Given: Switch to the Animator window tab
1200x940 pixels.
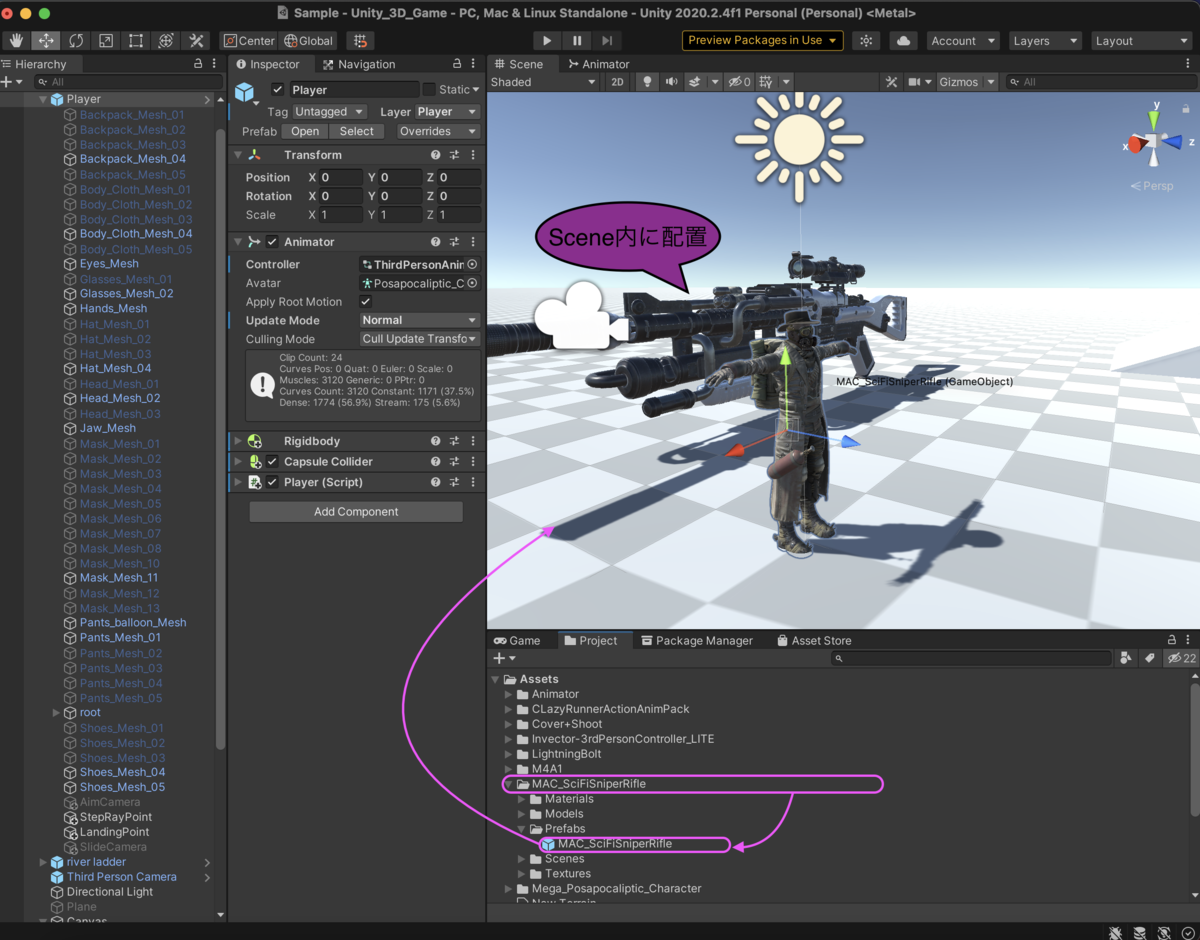Looking at the screenshot, I should click(x=598, y=64).
